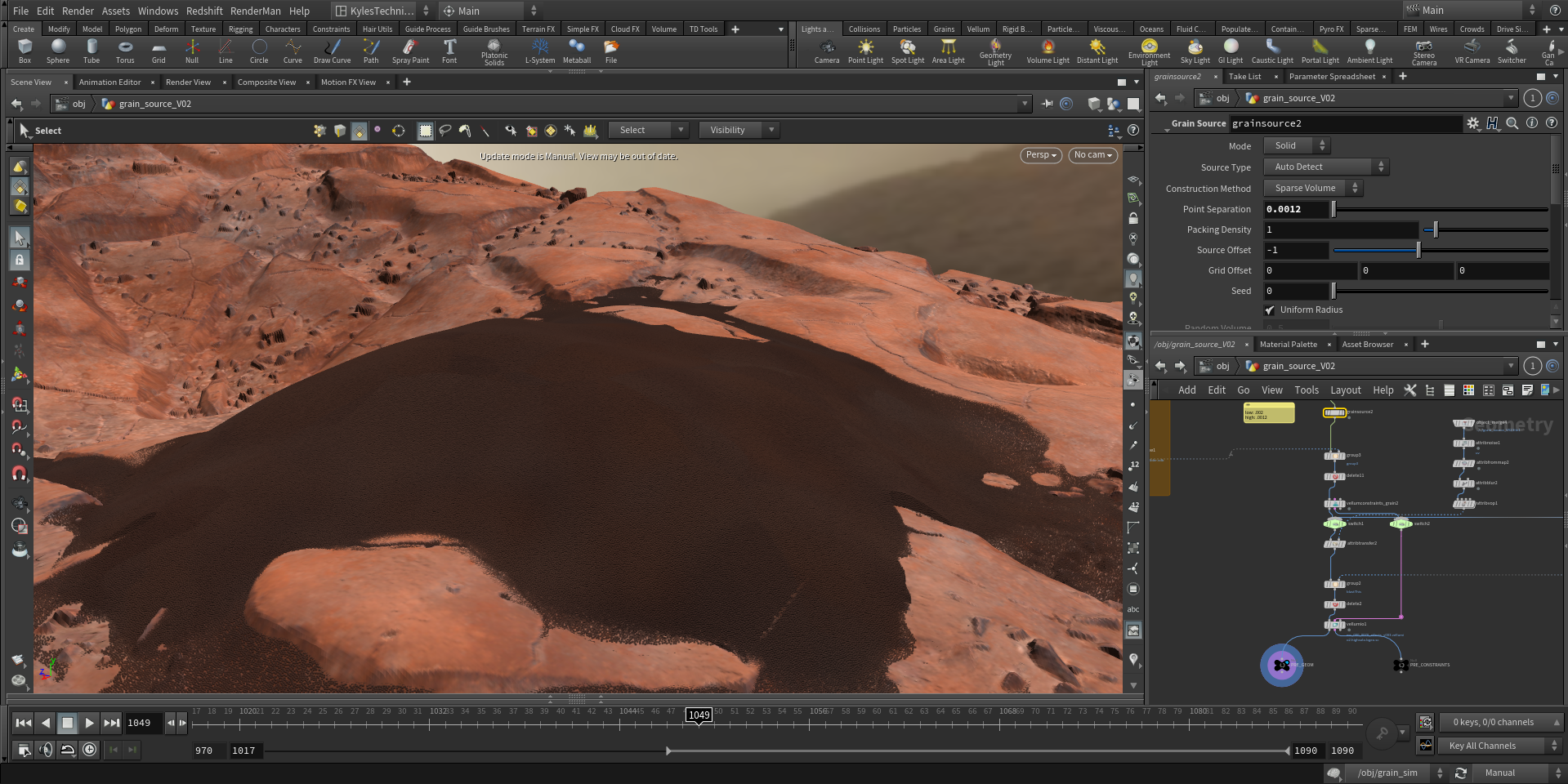Expand the Persp viewport menu

coord(1041,155)
